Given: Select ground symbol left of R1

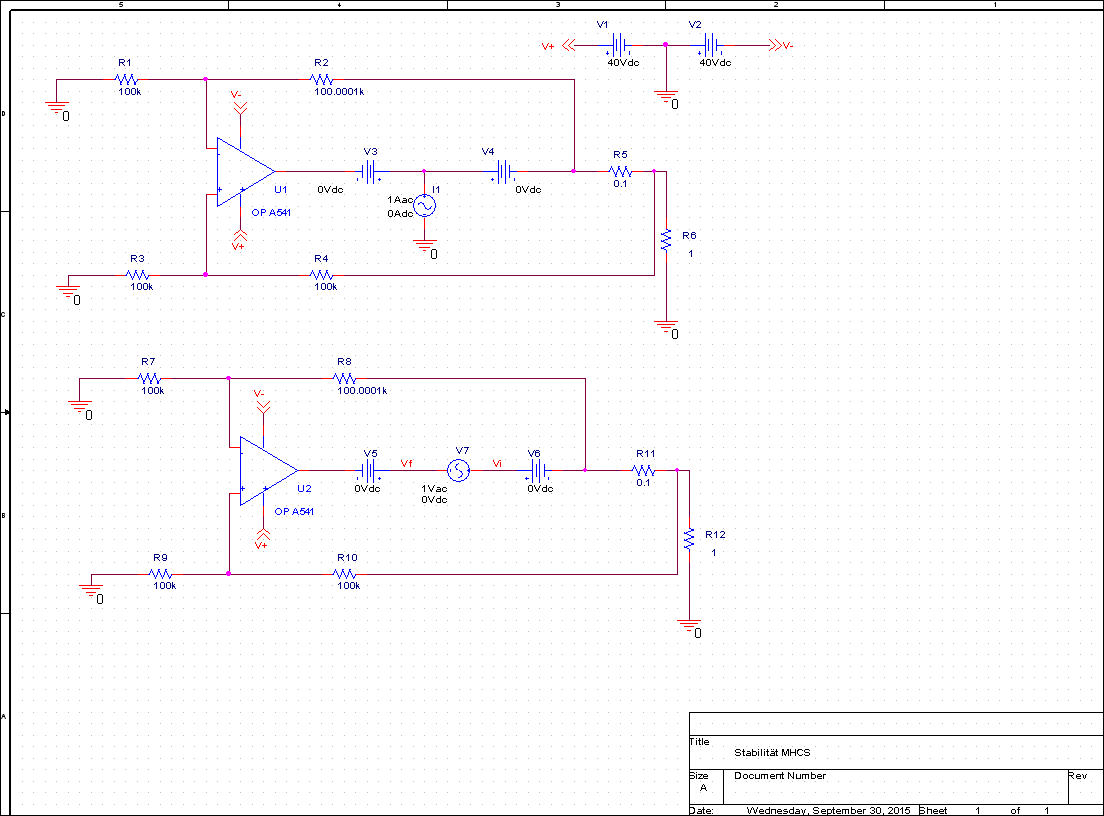Looking at the screenshot, I should 57,108.
